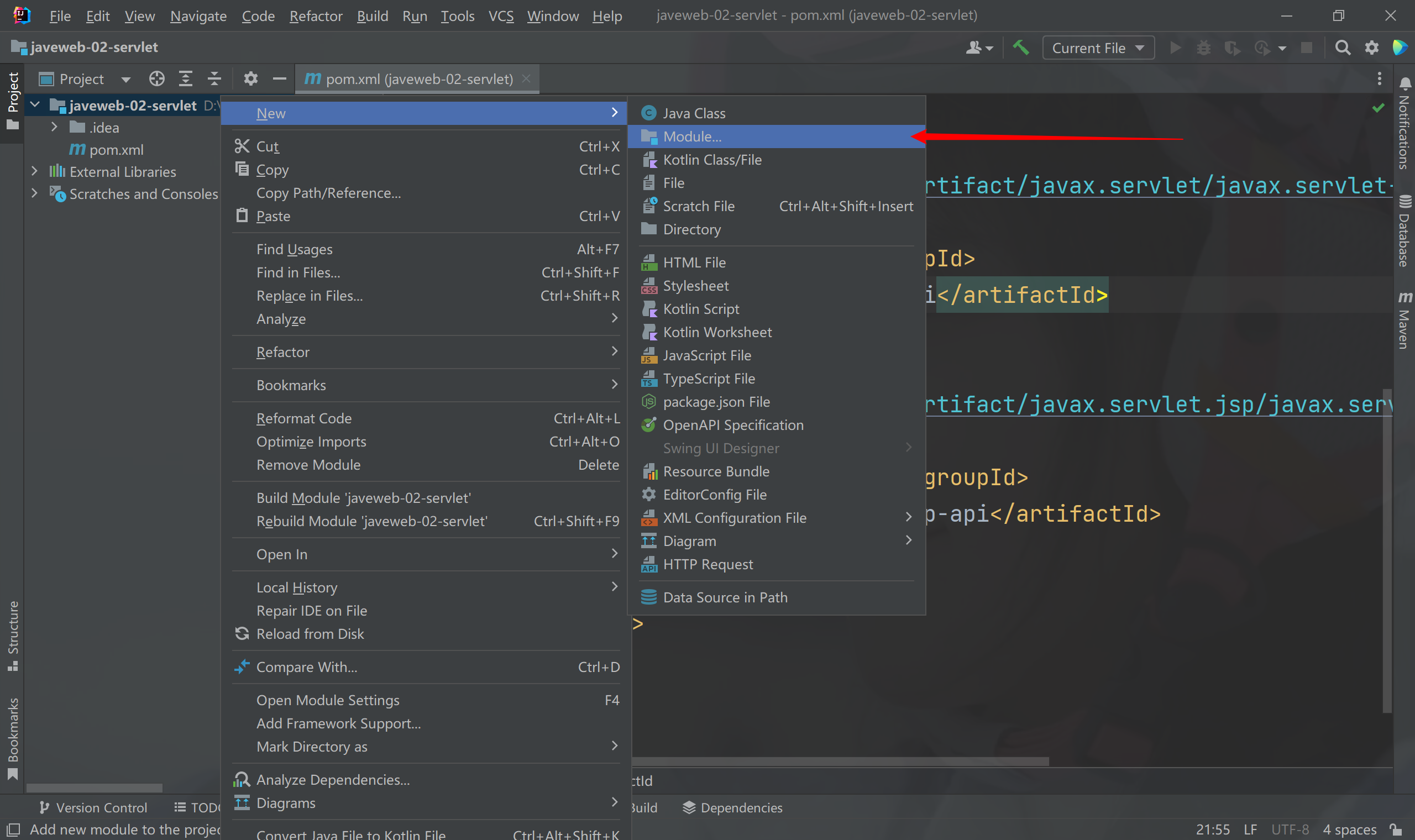Open the Dependencies tool window button
The height and width of the screenshot is (840, 1415).
732,807
